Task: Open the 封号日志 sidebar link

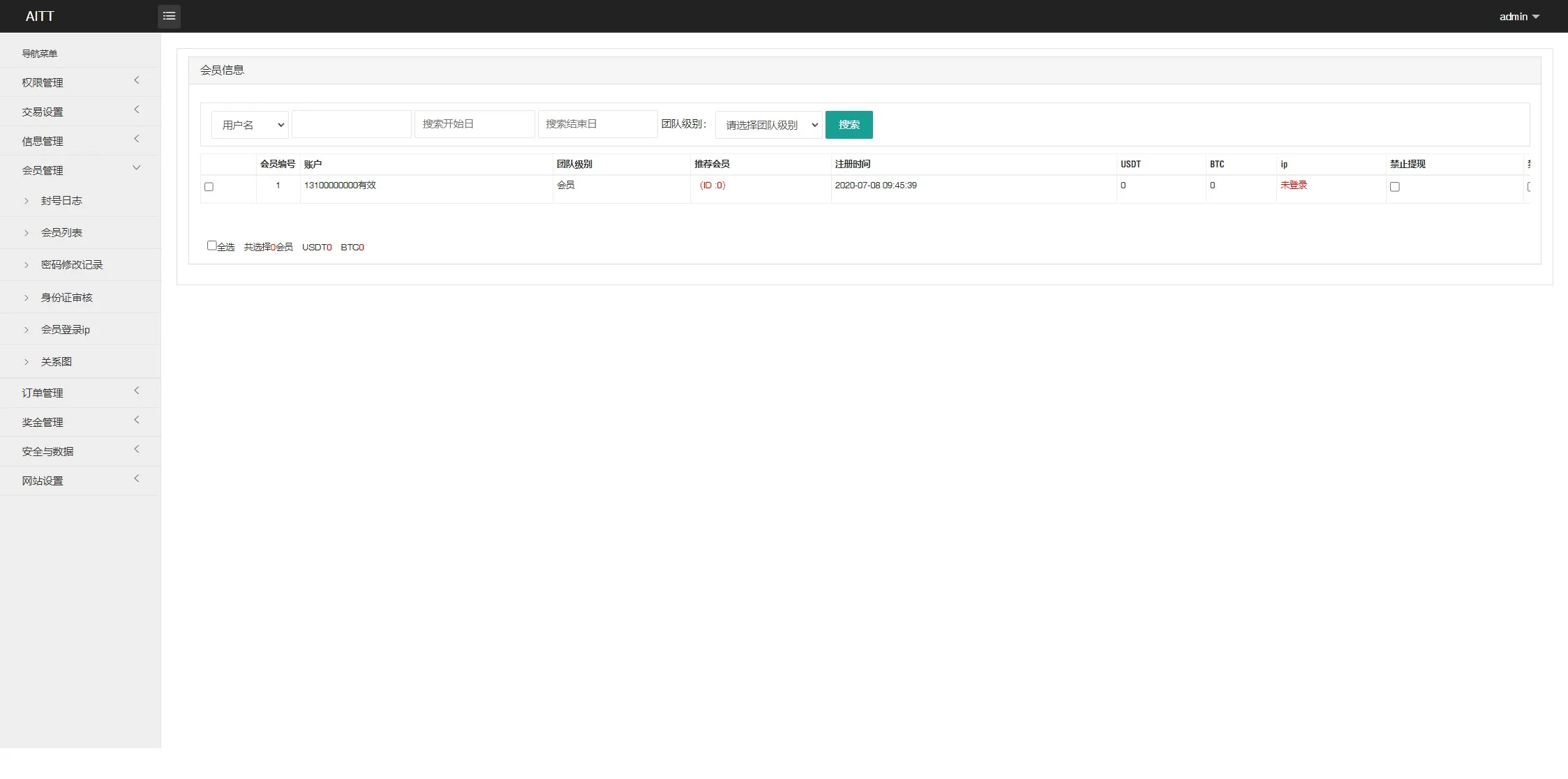Action: click(x=61, y=201)
